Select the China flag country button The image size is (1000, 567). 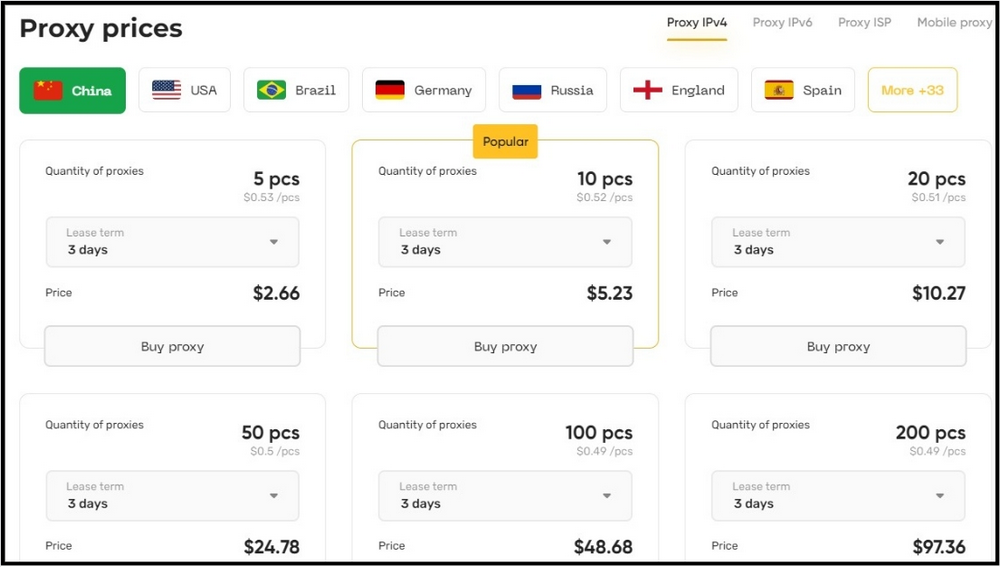point(73,91)
